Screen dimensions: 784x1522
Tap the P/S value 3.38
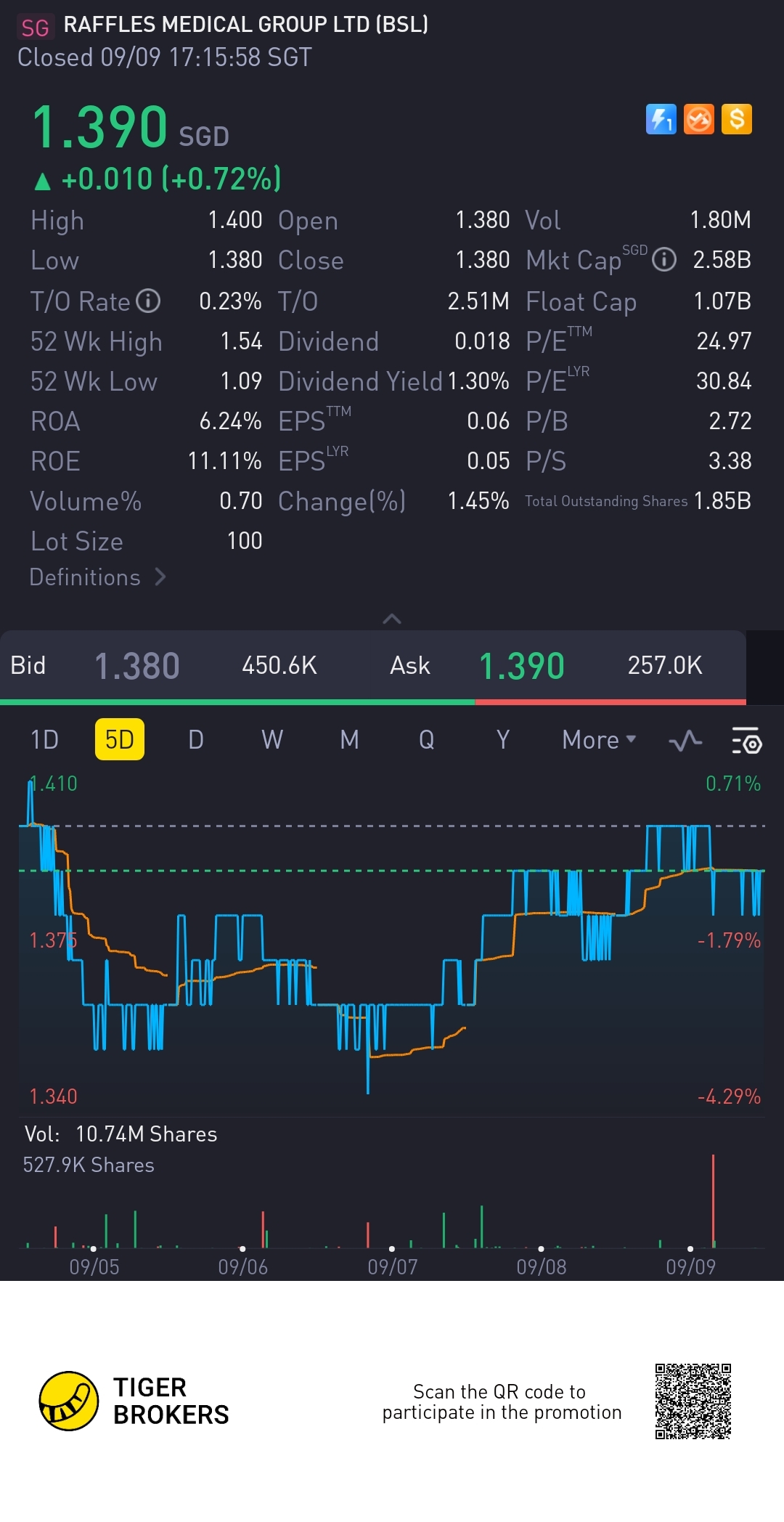pyautogui.click(x=730, y=461)
